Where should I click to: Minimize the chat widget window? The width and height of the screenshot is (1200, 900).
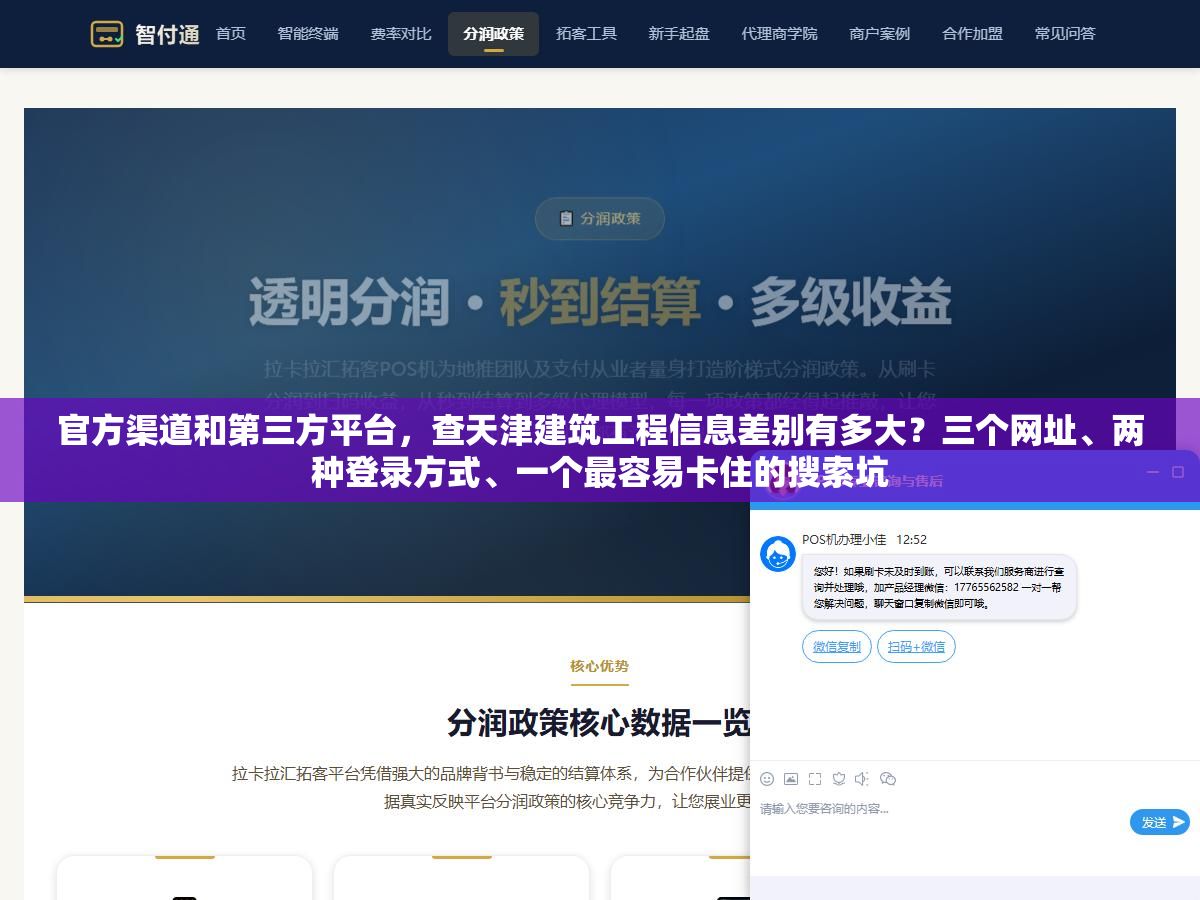pyautogui.click(x=1152, y=472)
